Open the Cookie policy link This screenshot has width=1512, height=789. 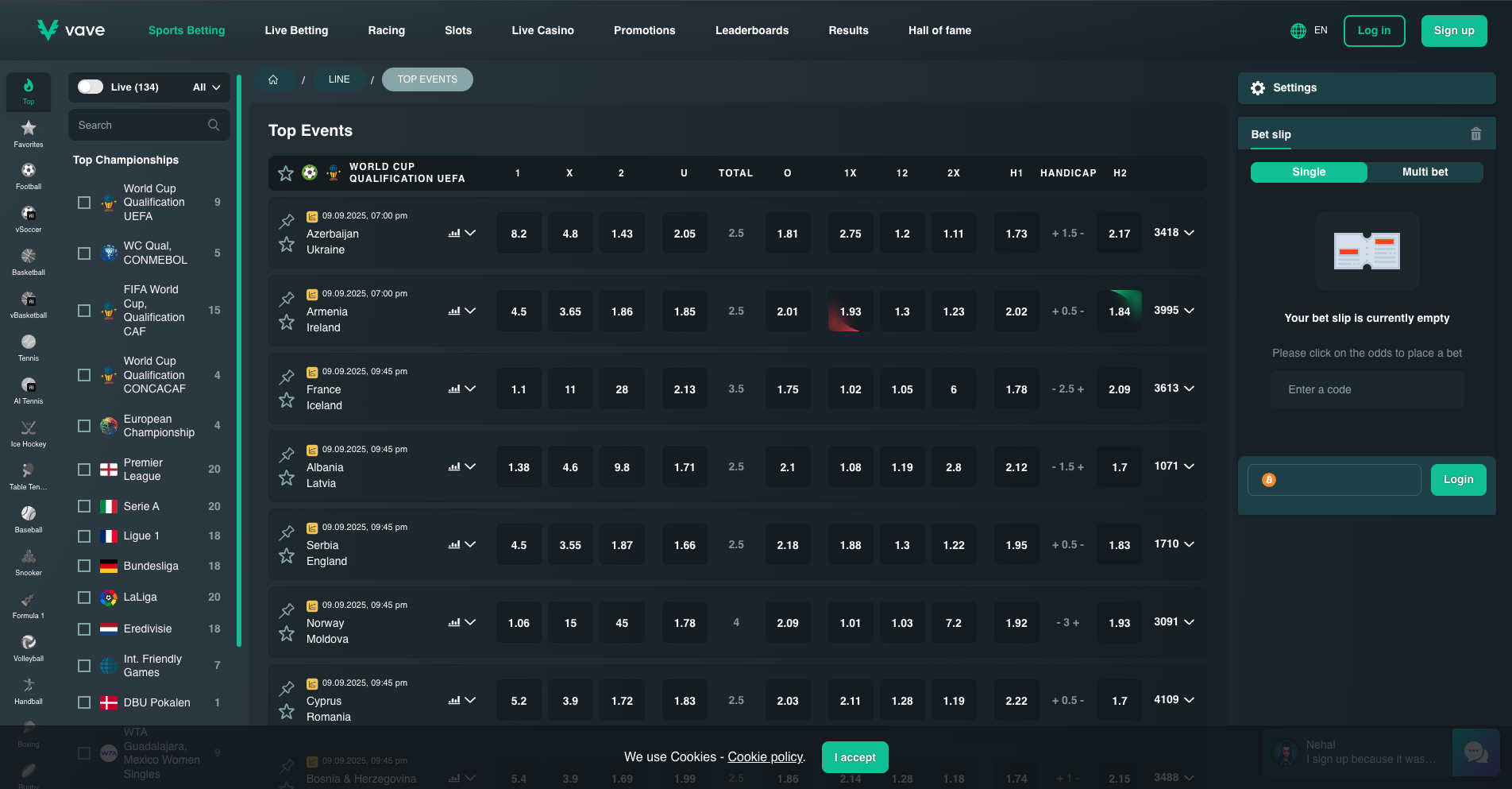click(x=766, y=757)
